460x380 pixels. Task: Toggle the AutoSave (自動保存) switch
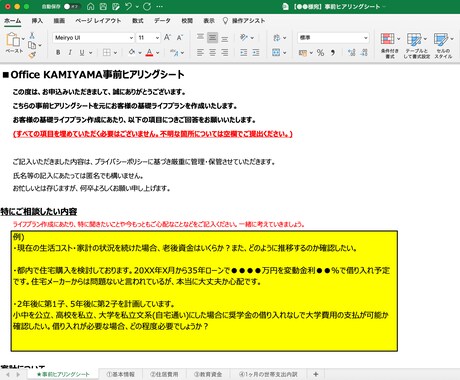click(x=71, y=7)
